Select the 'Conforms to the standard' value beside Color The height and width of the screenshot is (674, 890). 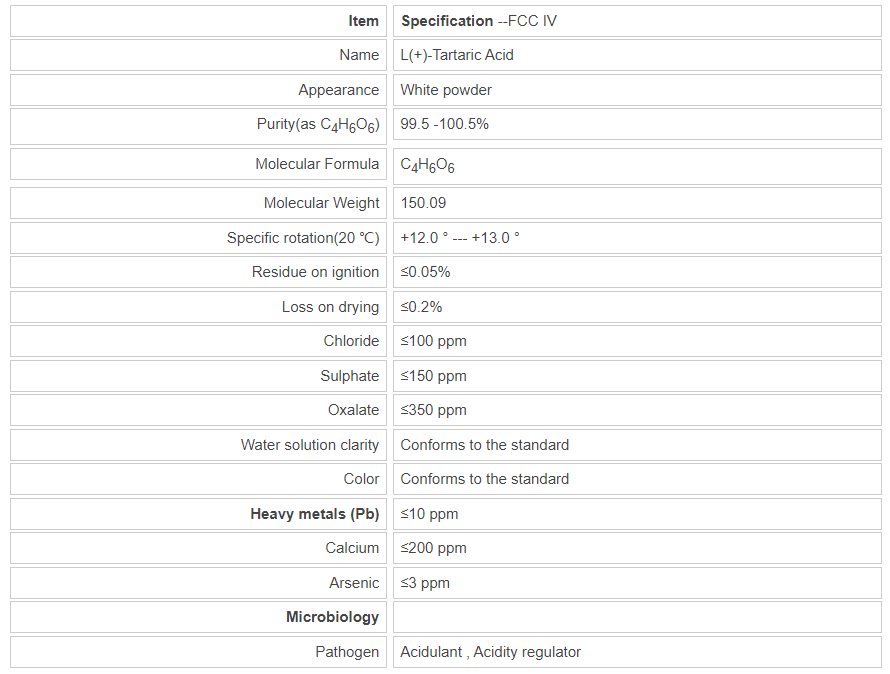coord(484,479)
